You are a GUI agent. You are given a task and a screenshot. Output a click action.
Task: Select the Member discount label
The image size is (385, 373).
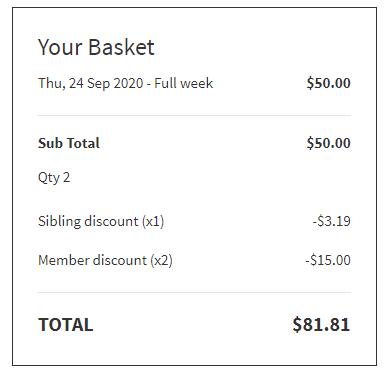pos(92,260)
